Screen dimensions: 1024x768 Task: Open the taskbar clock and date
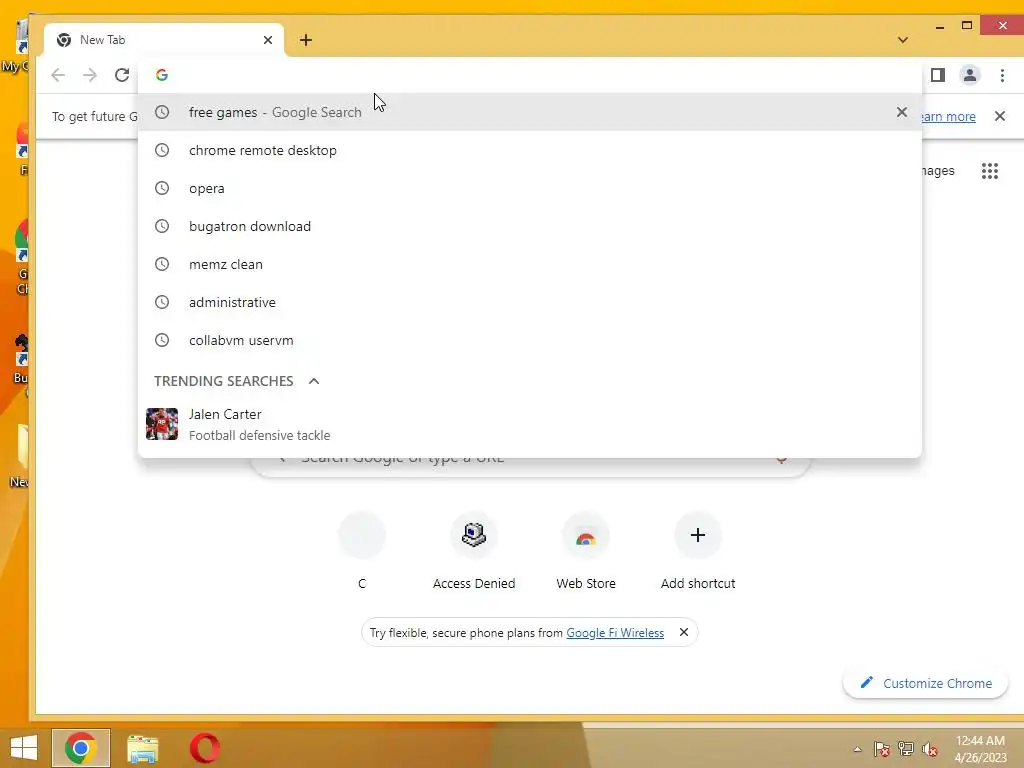tap(981, 749)
